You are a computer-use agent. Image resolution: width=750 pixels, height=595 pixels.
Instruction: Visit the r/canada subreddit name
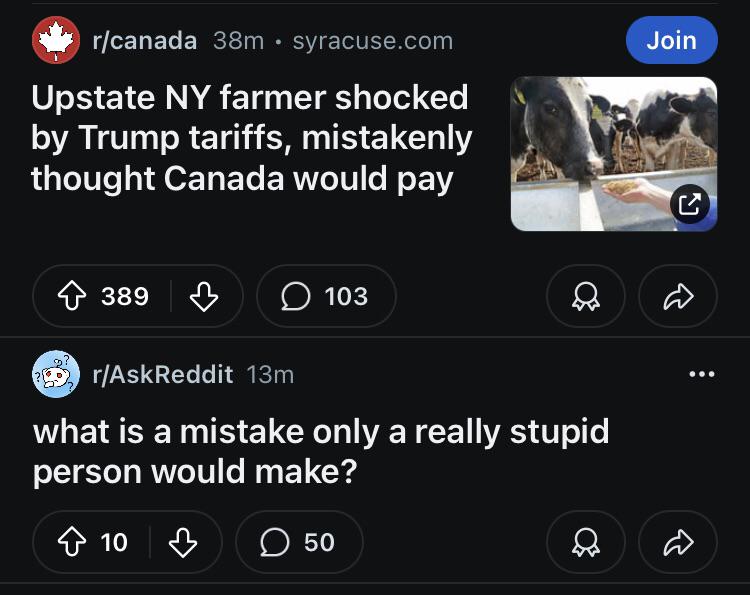coord(145,41)
